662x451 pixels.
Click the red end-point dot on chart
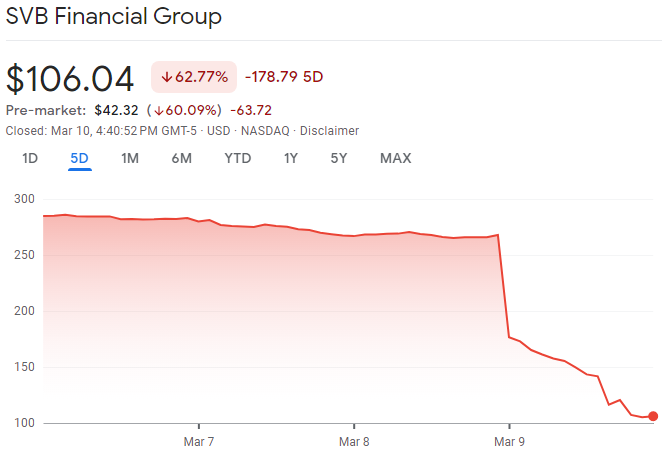click(x=654, y=416)
